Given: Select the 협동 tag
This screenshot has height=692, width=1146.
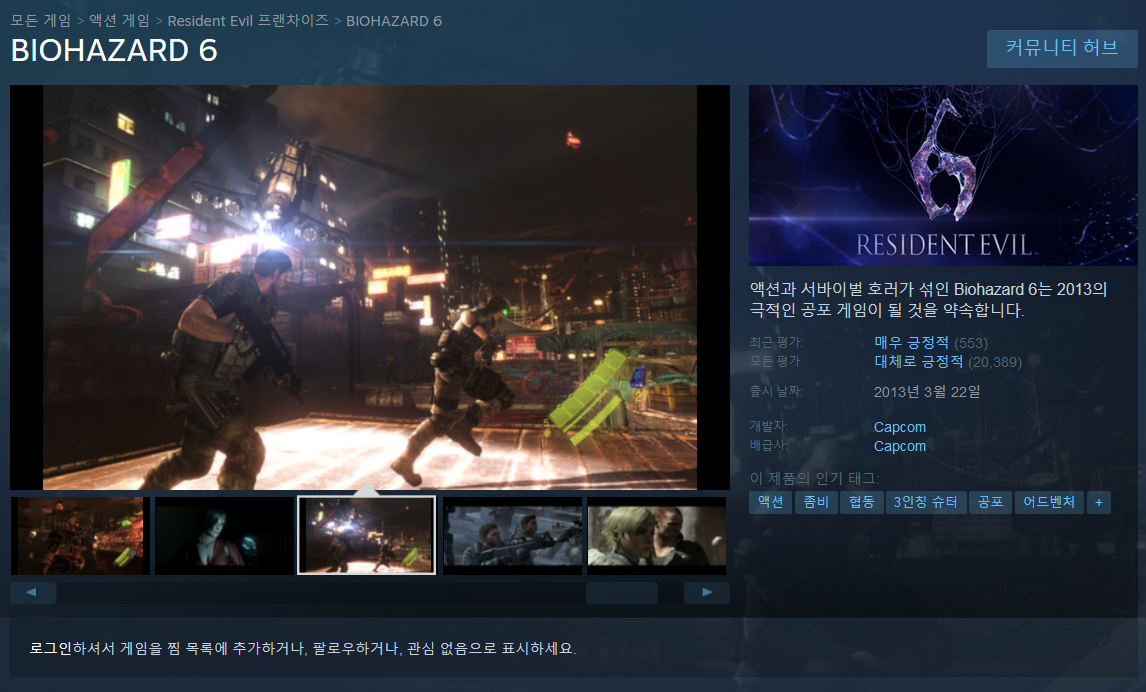Looking at the screenshot, I should click(862, 502).
